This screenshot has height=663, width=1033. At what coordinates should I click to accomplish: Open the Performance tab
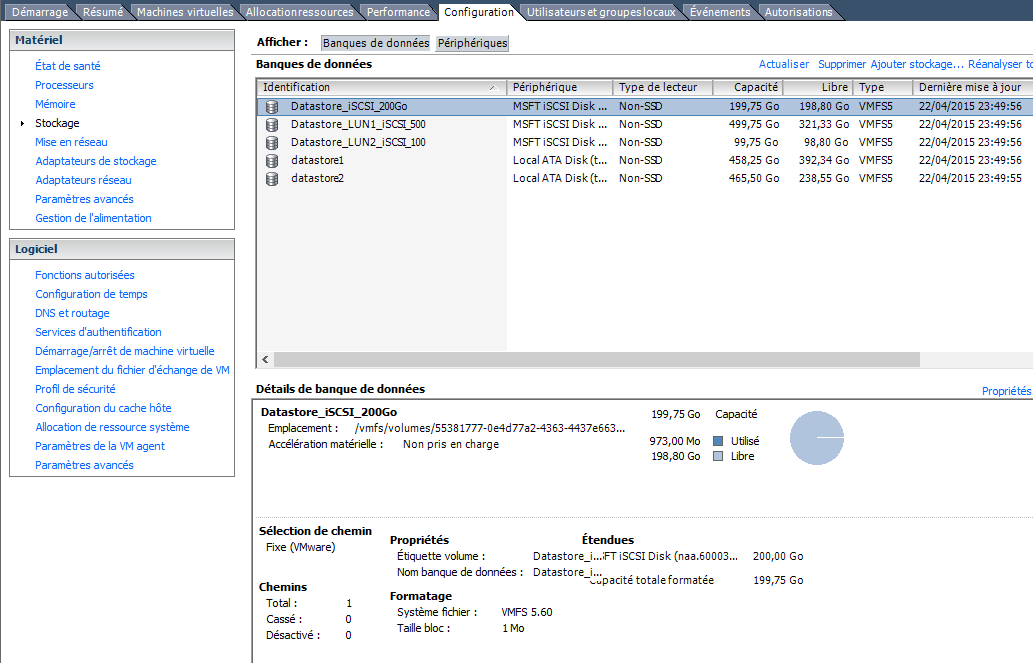pos(398,12)
